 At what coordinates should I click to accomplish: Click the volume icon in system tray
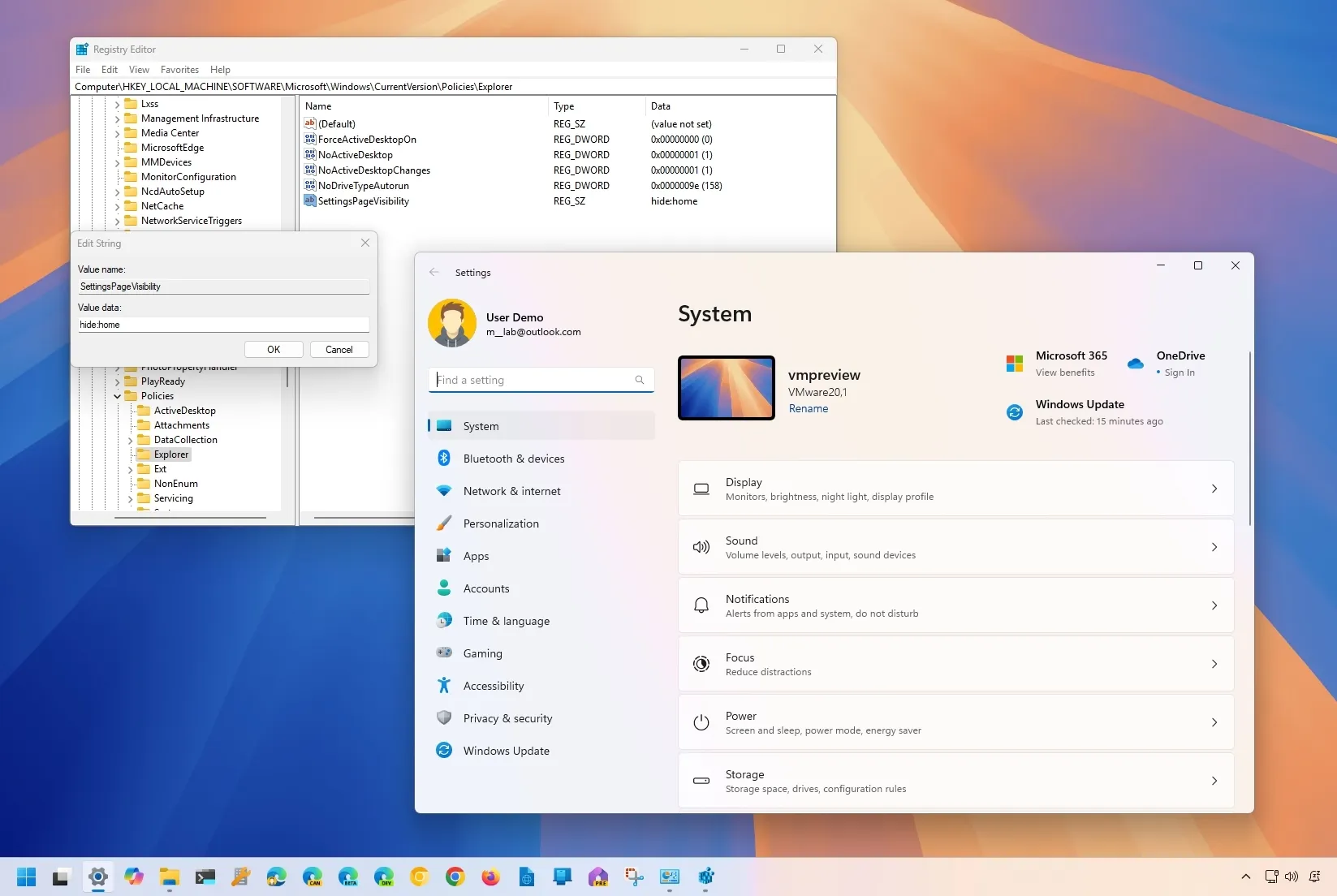click(x=1291, y=877)
